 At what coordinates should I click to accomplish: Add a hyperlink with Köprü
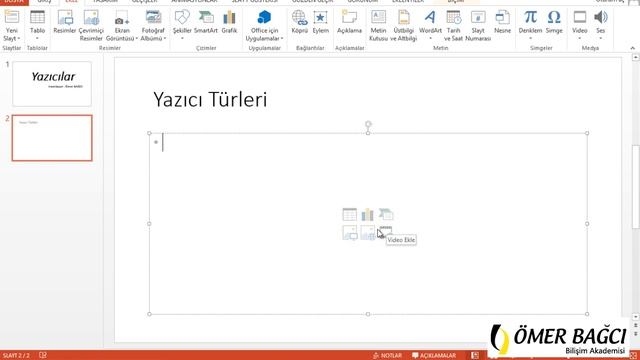(299, 22)
